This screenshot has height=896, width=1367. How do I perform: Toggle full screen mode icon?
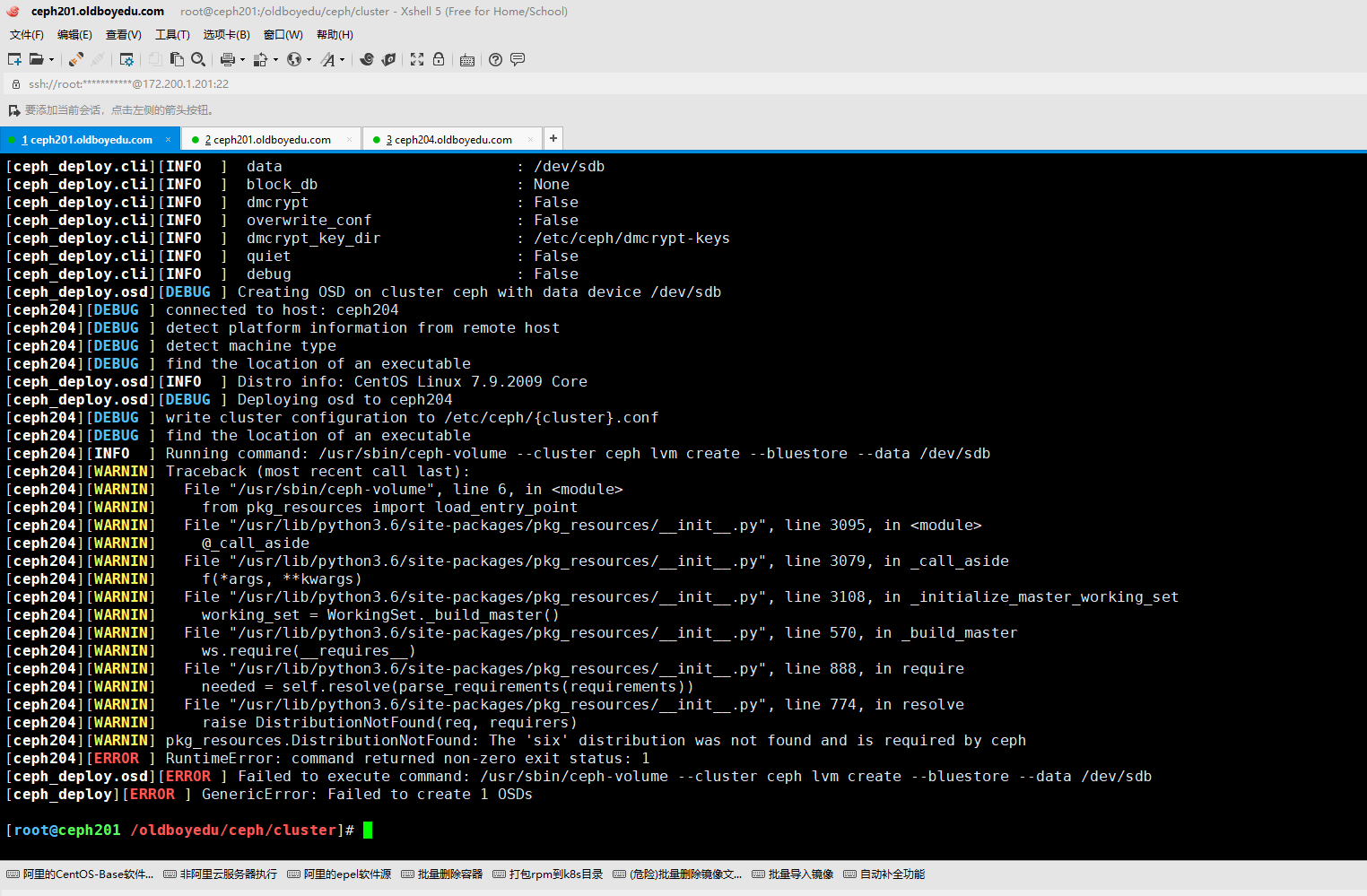coord(417,59)
